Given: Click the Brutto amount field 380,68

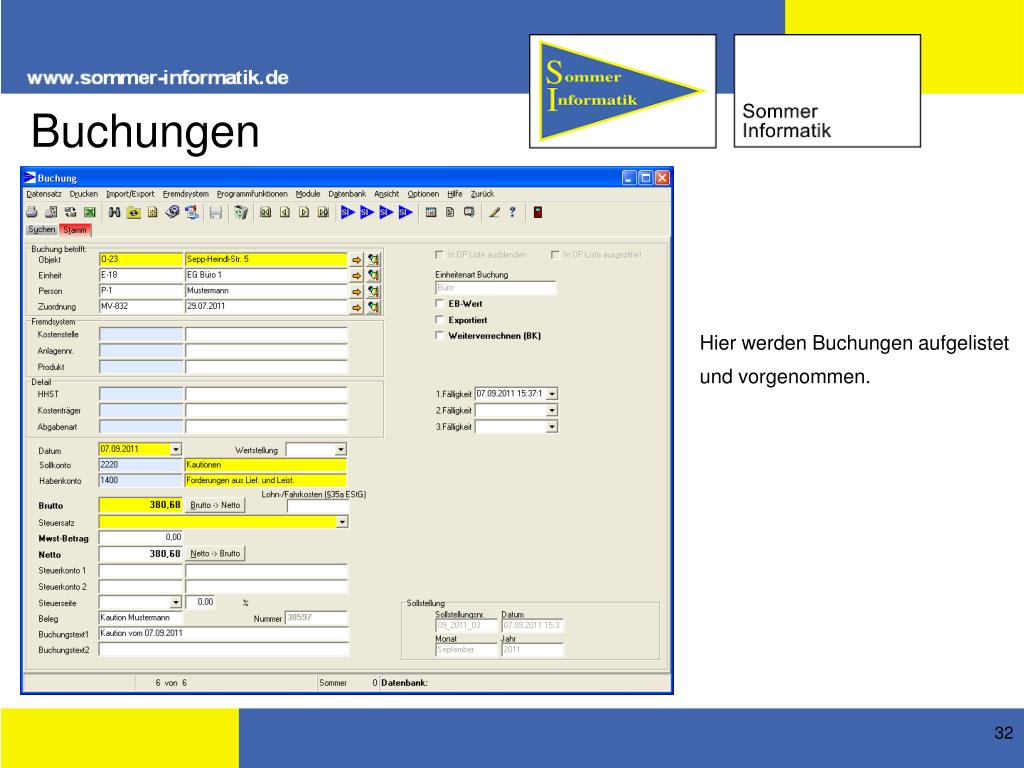Looking at the screenshot, I should pyautogui.click(x=140, y=505).
